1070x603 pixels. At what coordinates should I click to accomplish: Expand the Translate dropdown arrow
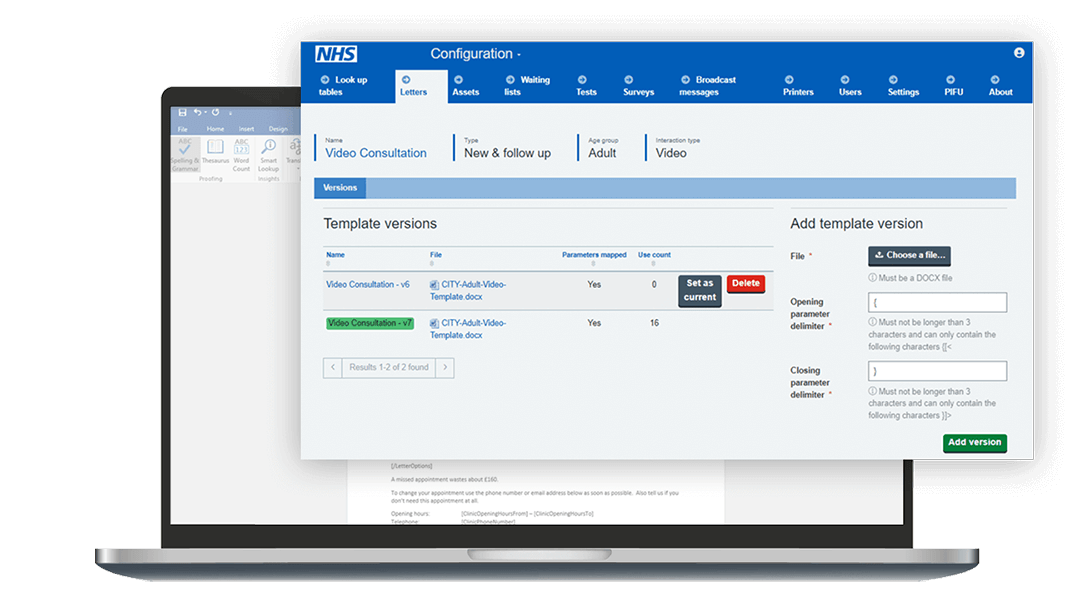pos(298,167)
